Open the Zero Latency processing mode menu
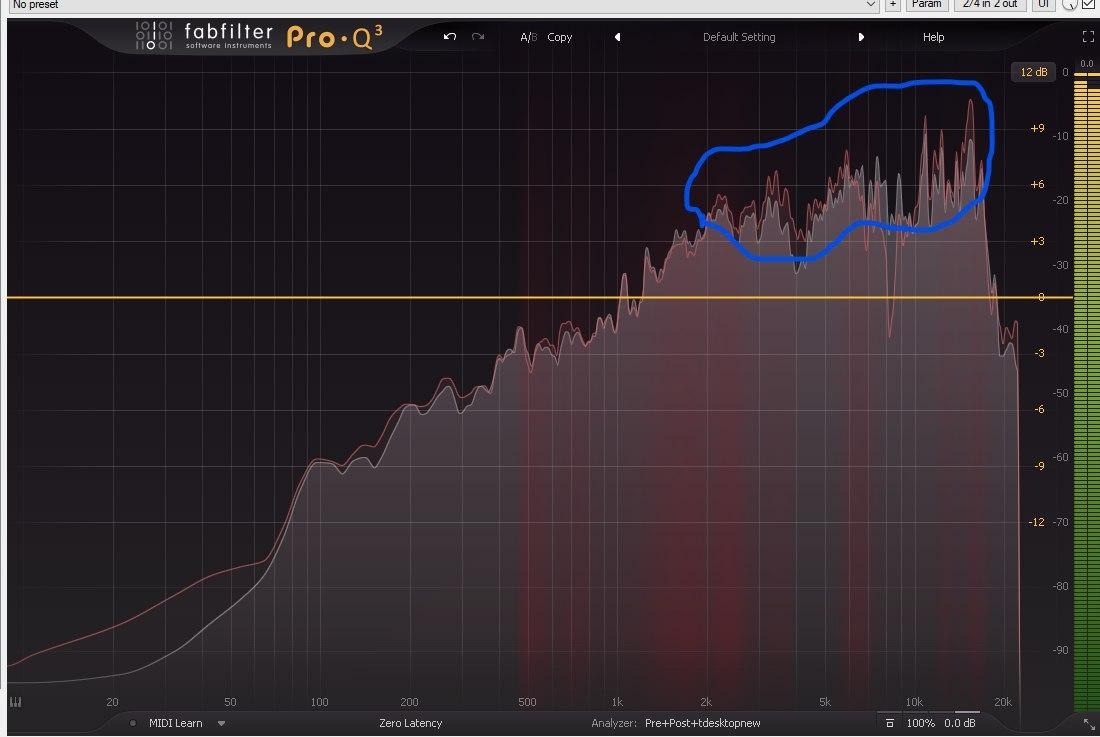This screenshot has height=737, width=1100. pyautogui.click(x=410, y=723)
